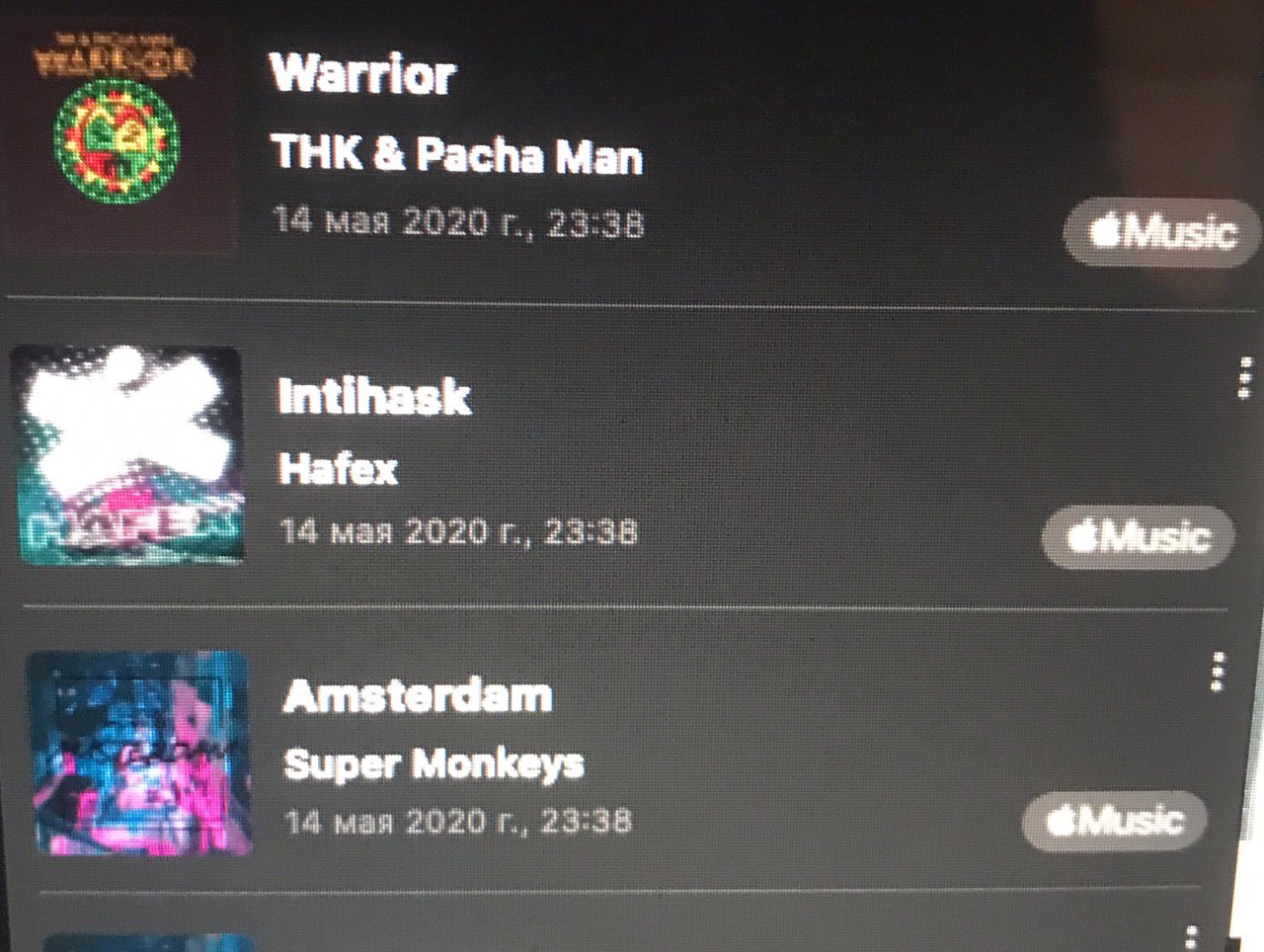Select the Intihask song title
This screenshot has width=1264, height=952.
click(x=374, y=396)
